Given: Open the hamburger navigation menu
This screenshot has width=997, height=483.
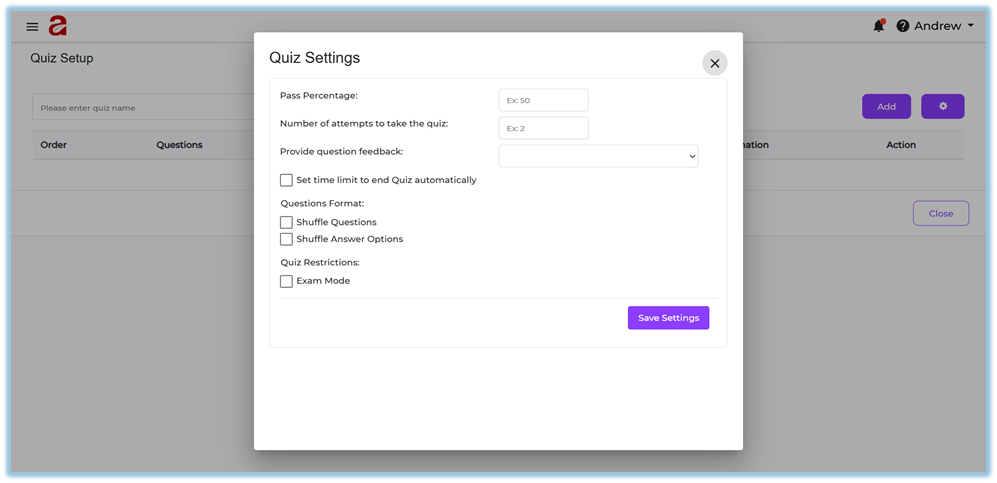Looking at the screenshot, I should [x=33, y=26].
